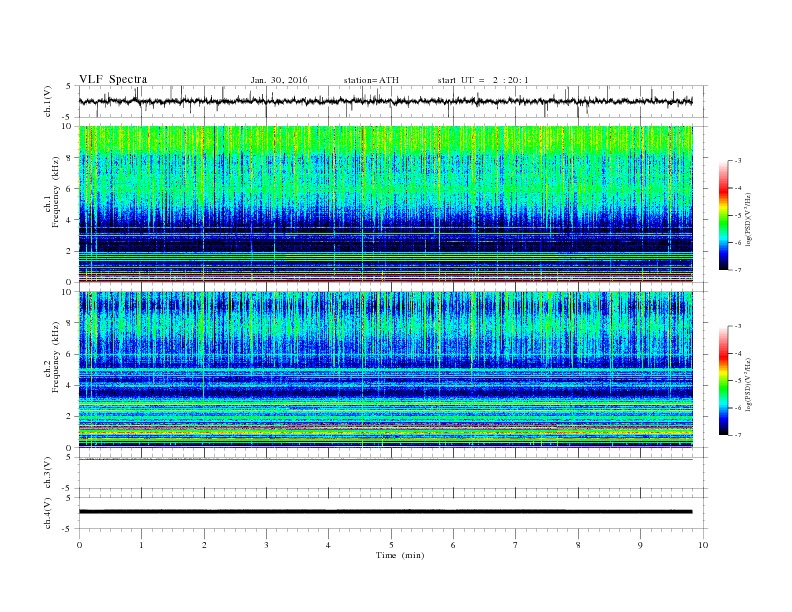This screenshot has height=612, width=792.
Task: Click the time axis tick label '2'
Action: (x=204, y=545)
